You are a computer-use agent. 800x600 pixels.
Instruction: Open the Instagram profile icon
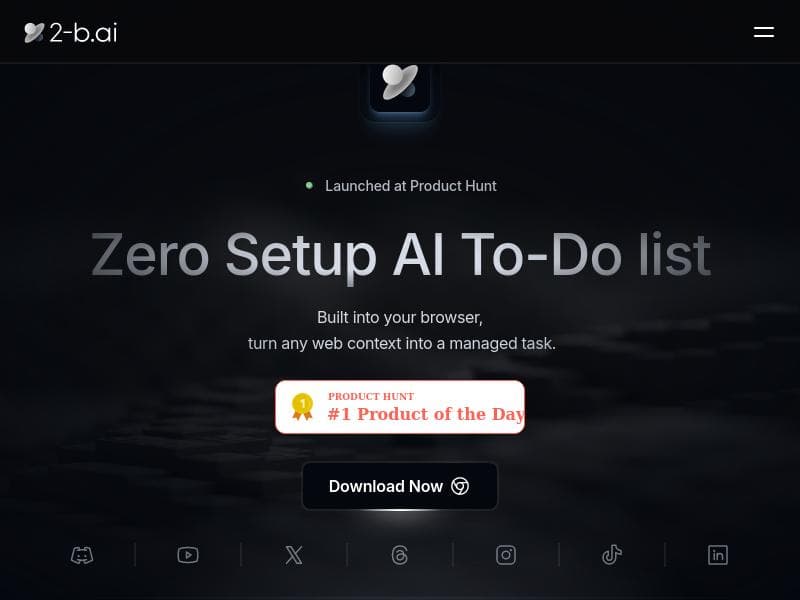506,555
